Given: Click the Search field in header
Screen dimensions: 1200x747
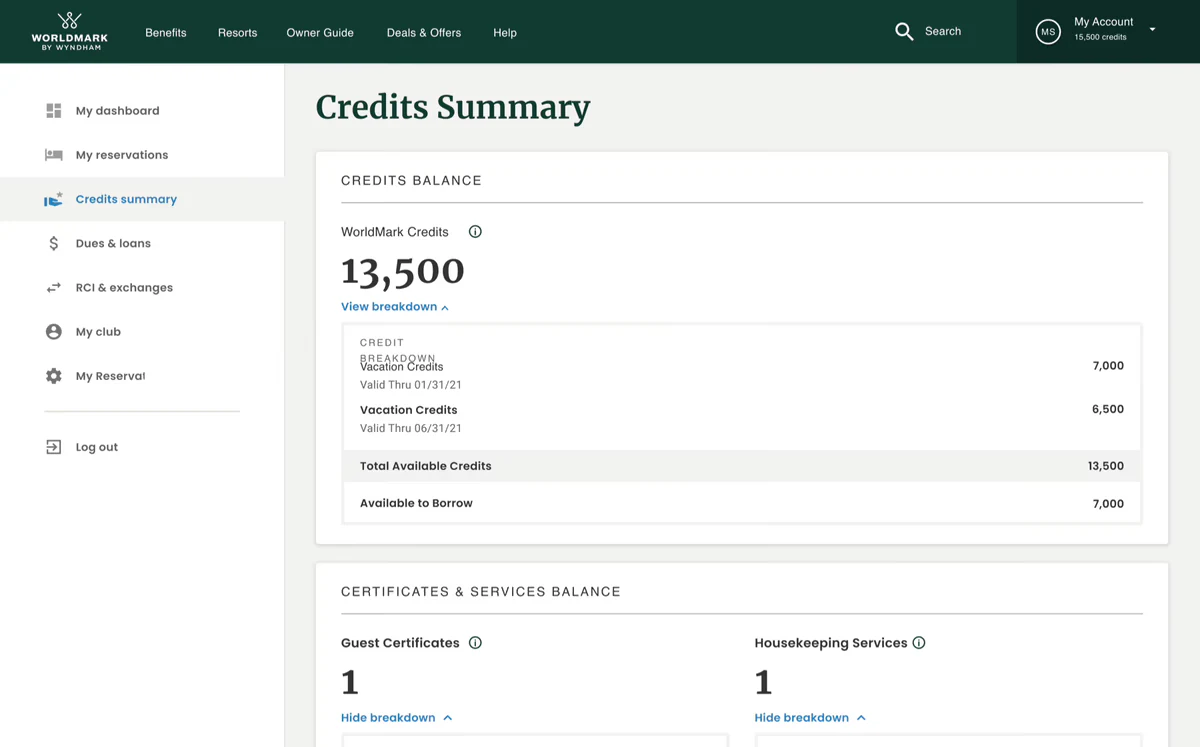Looking at the screenshot, I should pos(943,32).
